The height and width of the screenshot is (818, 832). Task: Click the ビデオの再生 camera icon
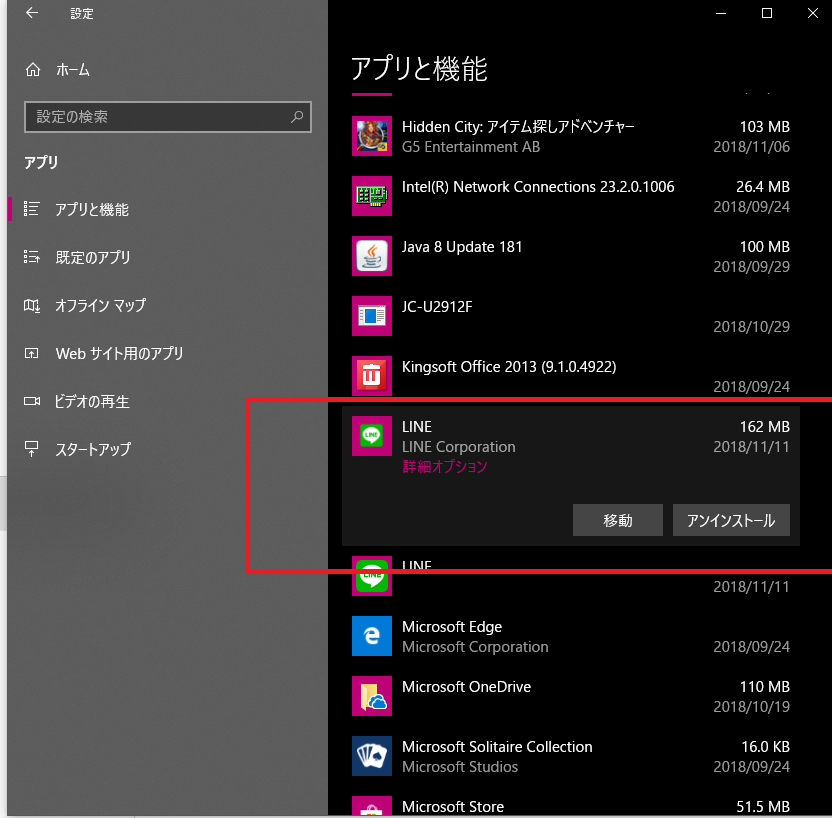click(x=32, y=401)
